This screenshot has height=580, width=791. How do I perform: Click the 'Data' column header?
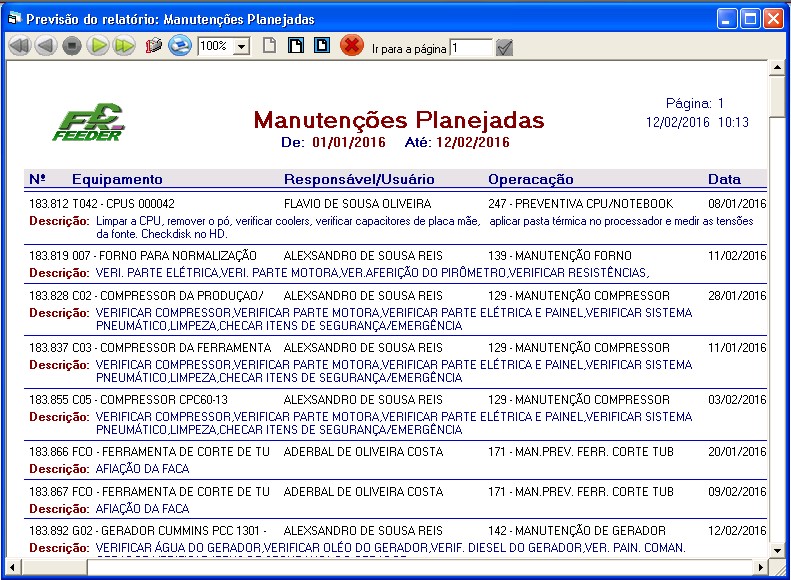tap(724, 180)
